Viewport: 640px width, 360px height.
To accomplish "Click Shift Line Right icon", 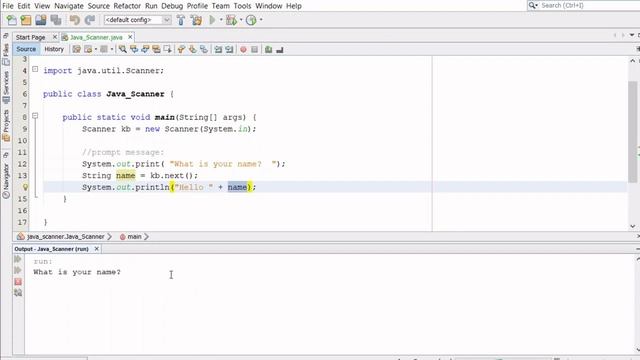I will coord(229,49).
